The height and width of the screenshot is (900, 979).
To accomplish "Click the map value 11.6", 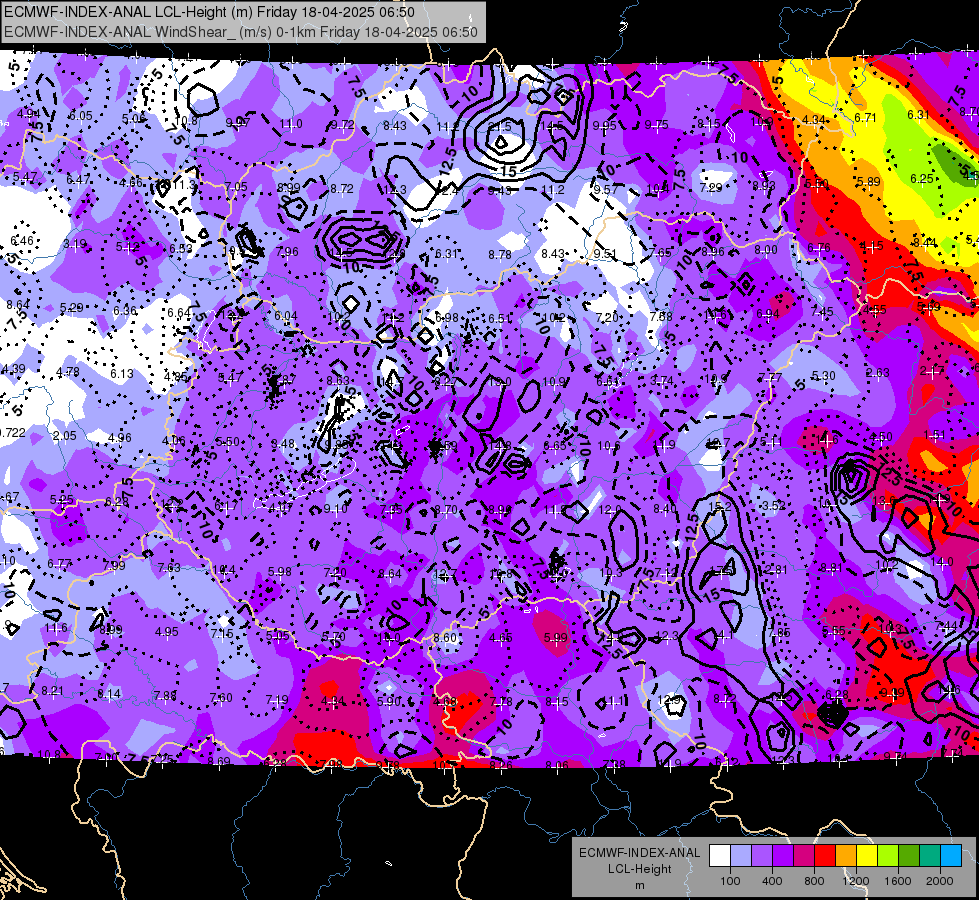I will pos(56,628).
